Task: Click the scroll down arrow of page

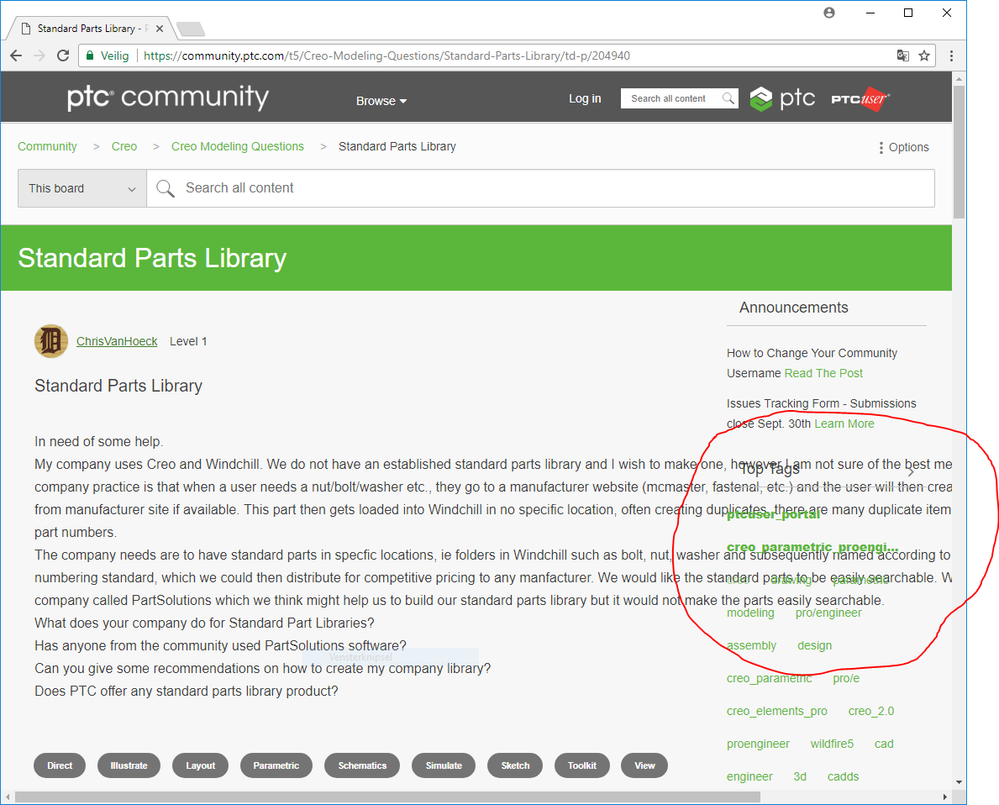Action: (959, 782)
